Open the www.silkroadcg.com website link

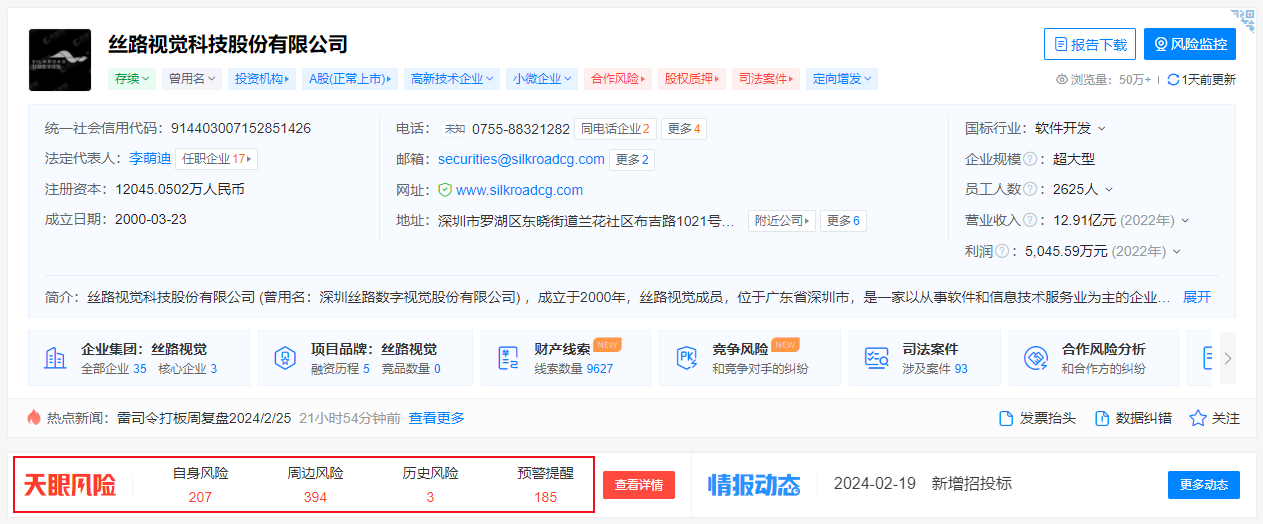[x=519, y=190]
